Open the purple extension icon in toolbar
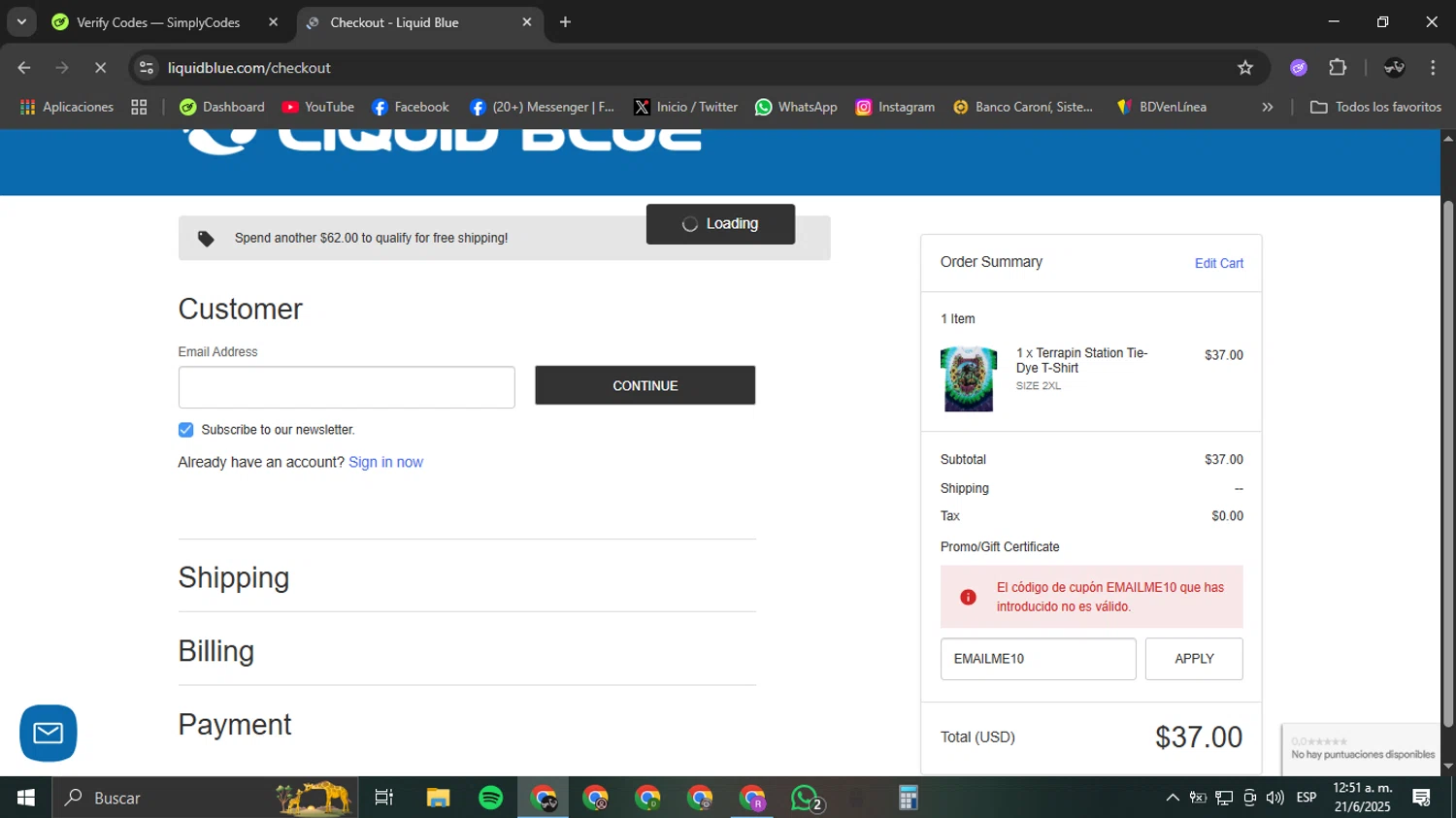The image size is (1456, 818). tap(1299, 68)
